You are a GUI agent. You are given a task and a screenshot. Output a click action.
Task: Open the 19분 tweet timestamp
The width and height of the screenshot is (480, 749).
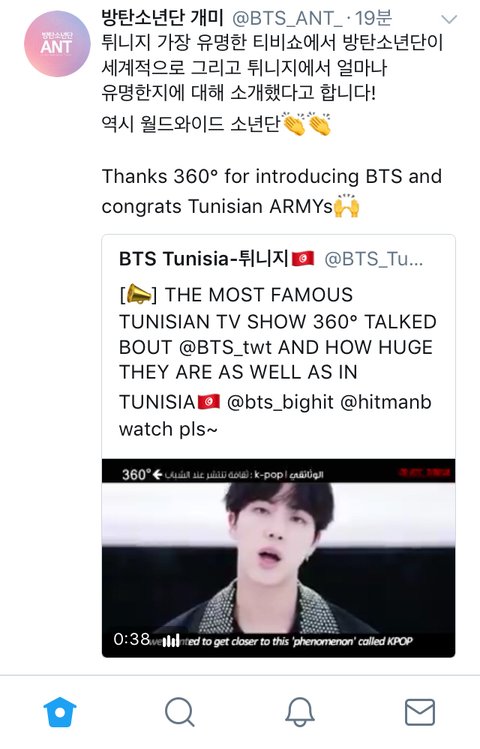click(373, 18)
